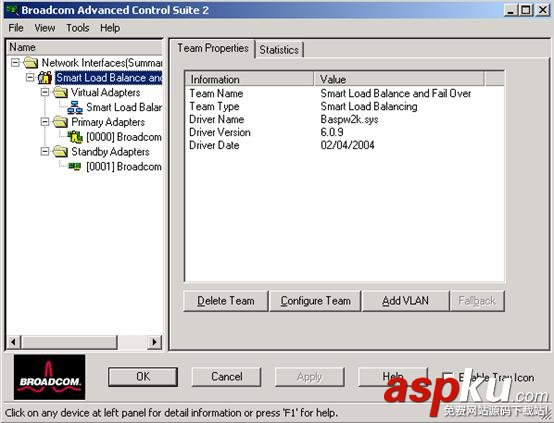The image size is (554, 423).
Task: Click the tree panel horizontal scrollbar thumb
Action: pyautogui.click(x=69, y=342)
